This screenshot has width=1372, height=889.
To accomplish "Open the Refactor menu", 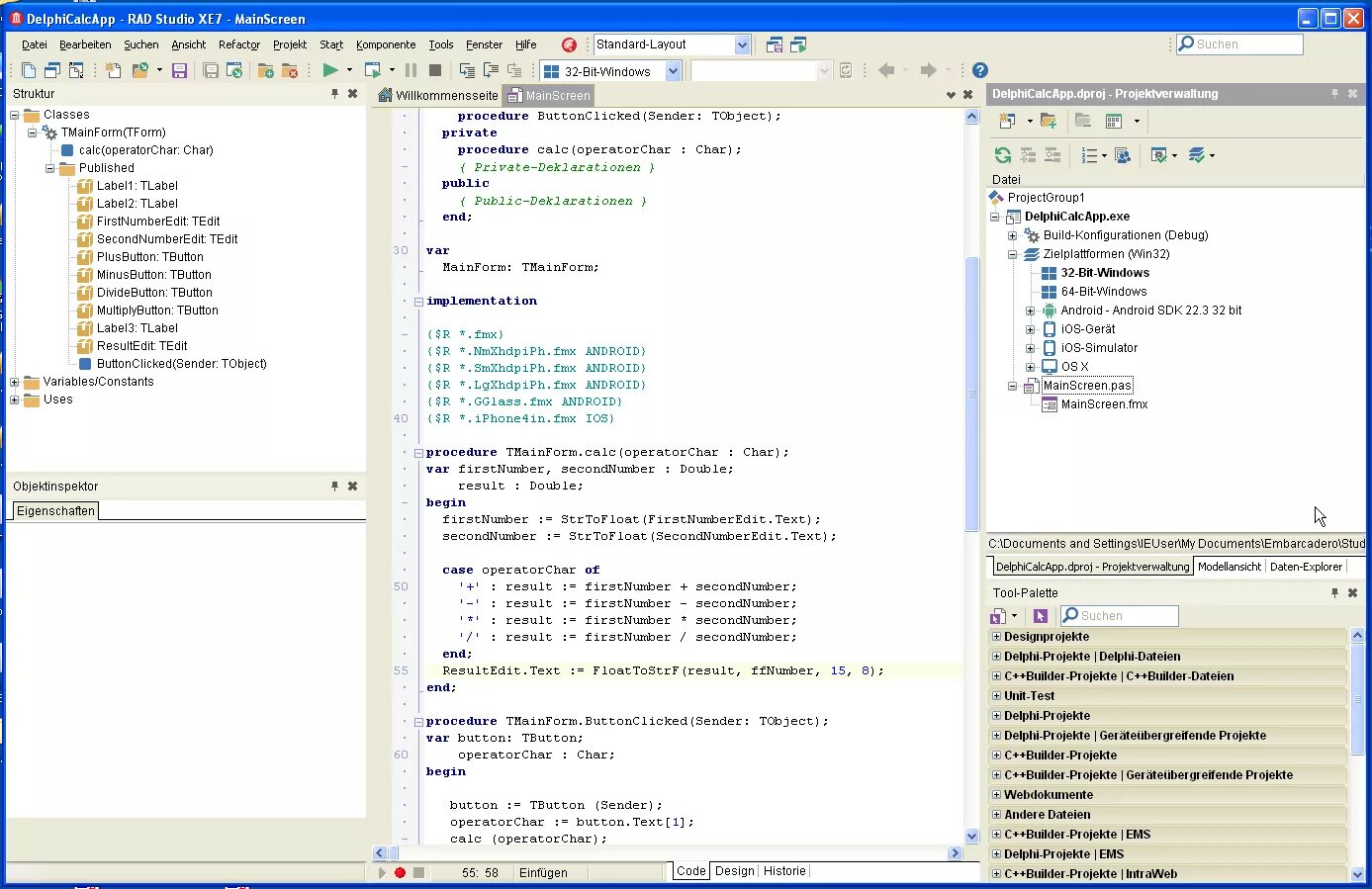I will pos(238,44).
